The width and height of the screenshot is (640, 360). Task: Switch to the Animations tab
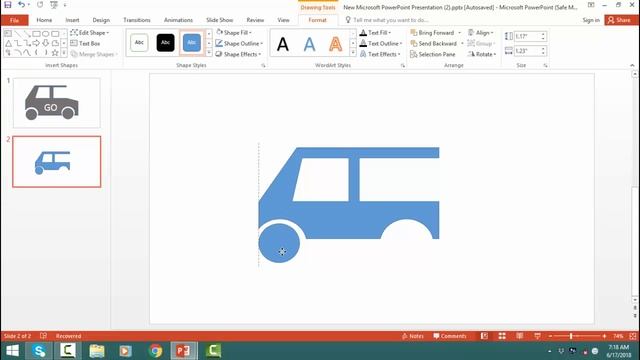(178, 20)
